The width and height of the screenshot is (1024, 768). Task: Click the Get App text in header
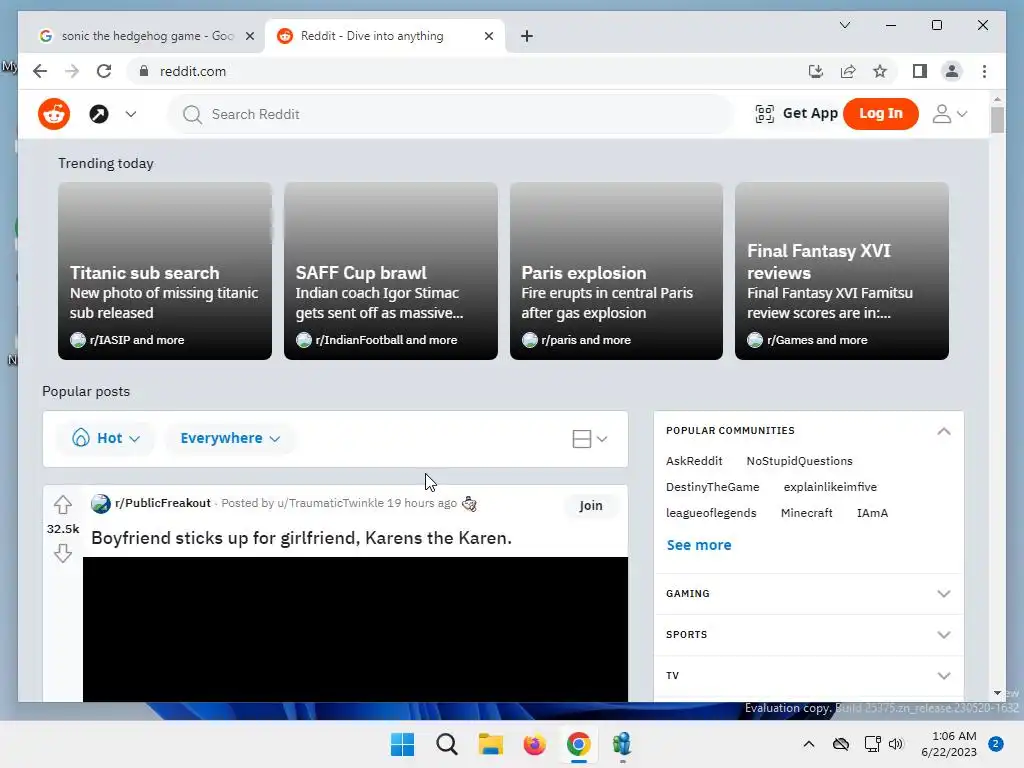coord(810,113)
